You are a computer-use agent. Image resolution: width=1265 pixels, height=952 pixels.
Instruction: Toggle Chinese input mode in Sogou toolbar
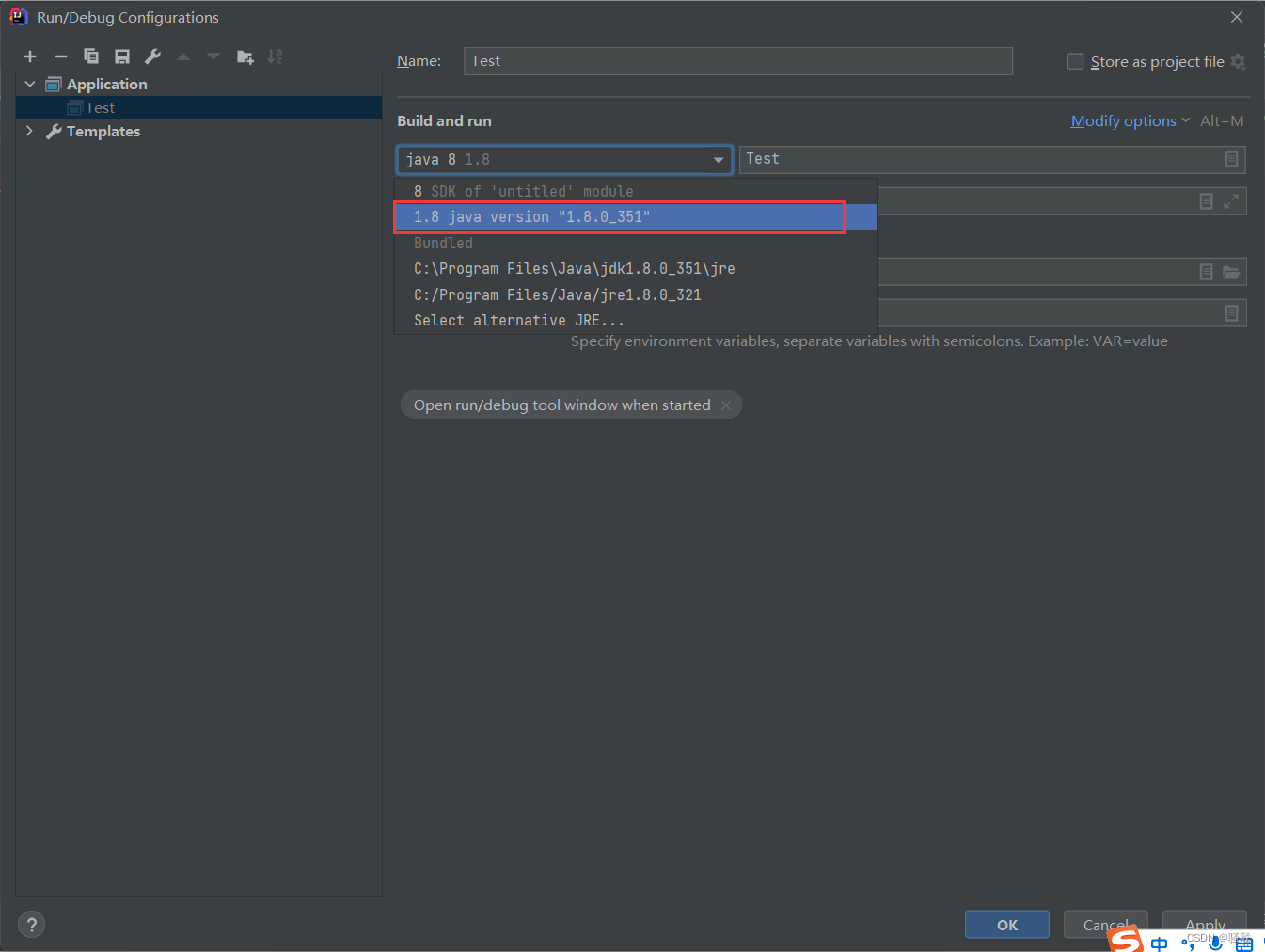1159,944
